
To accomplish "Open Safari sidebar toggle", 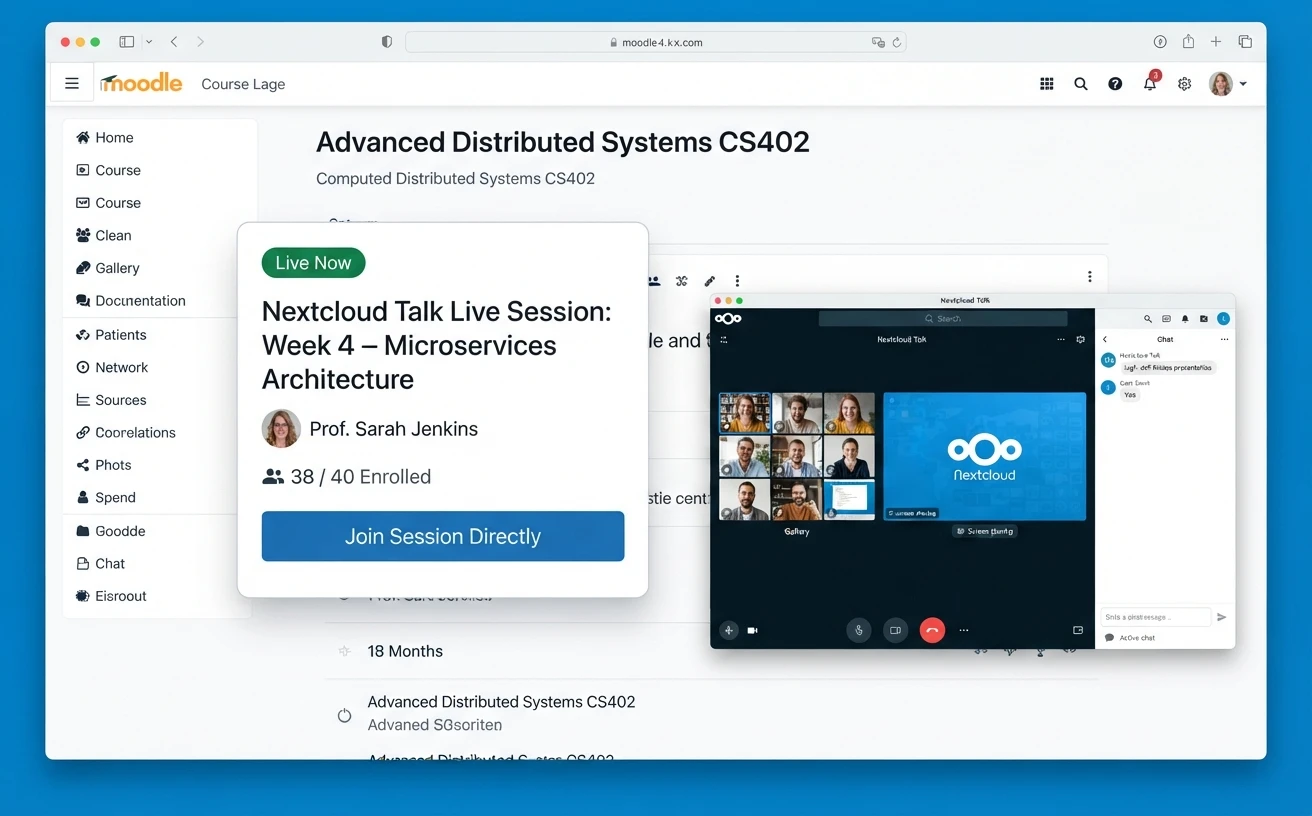I will [127, 42].
